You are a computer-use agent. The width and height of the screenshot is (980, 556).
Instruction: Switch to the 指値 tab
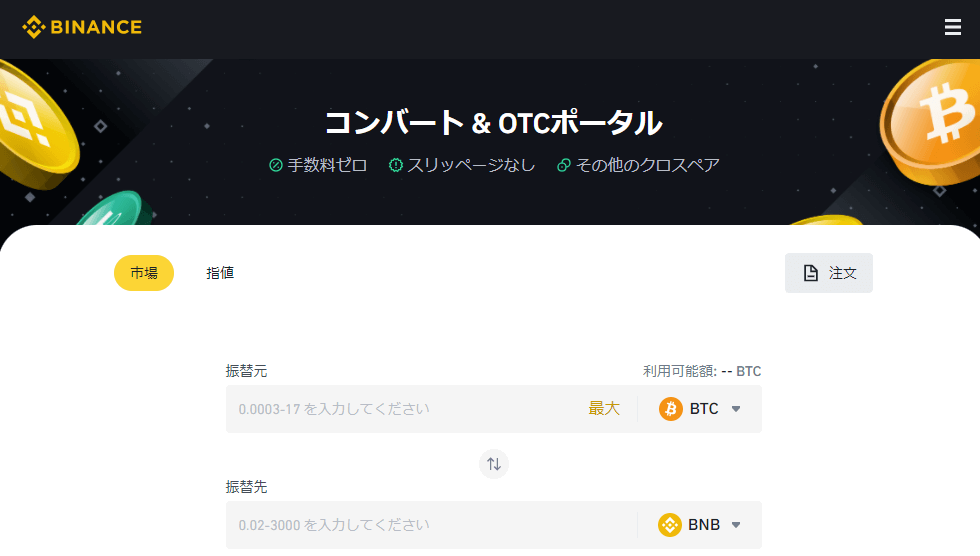(x=220, y=273)
